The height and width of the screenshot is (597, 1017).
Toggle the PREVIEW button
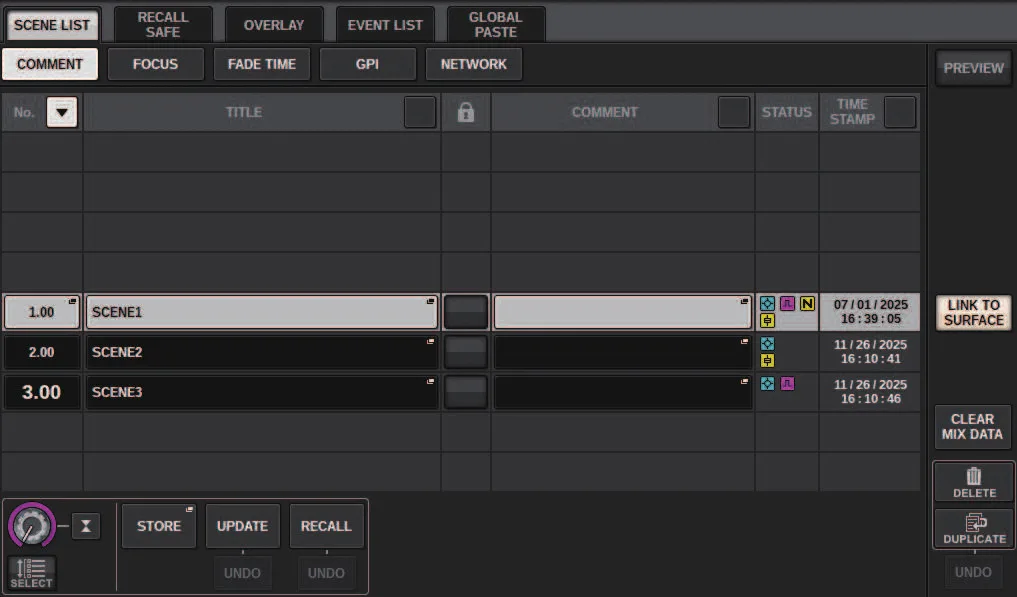[x=973, y=68]
